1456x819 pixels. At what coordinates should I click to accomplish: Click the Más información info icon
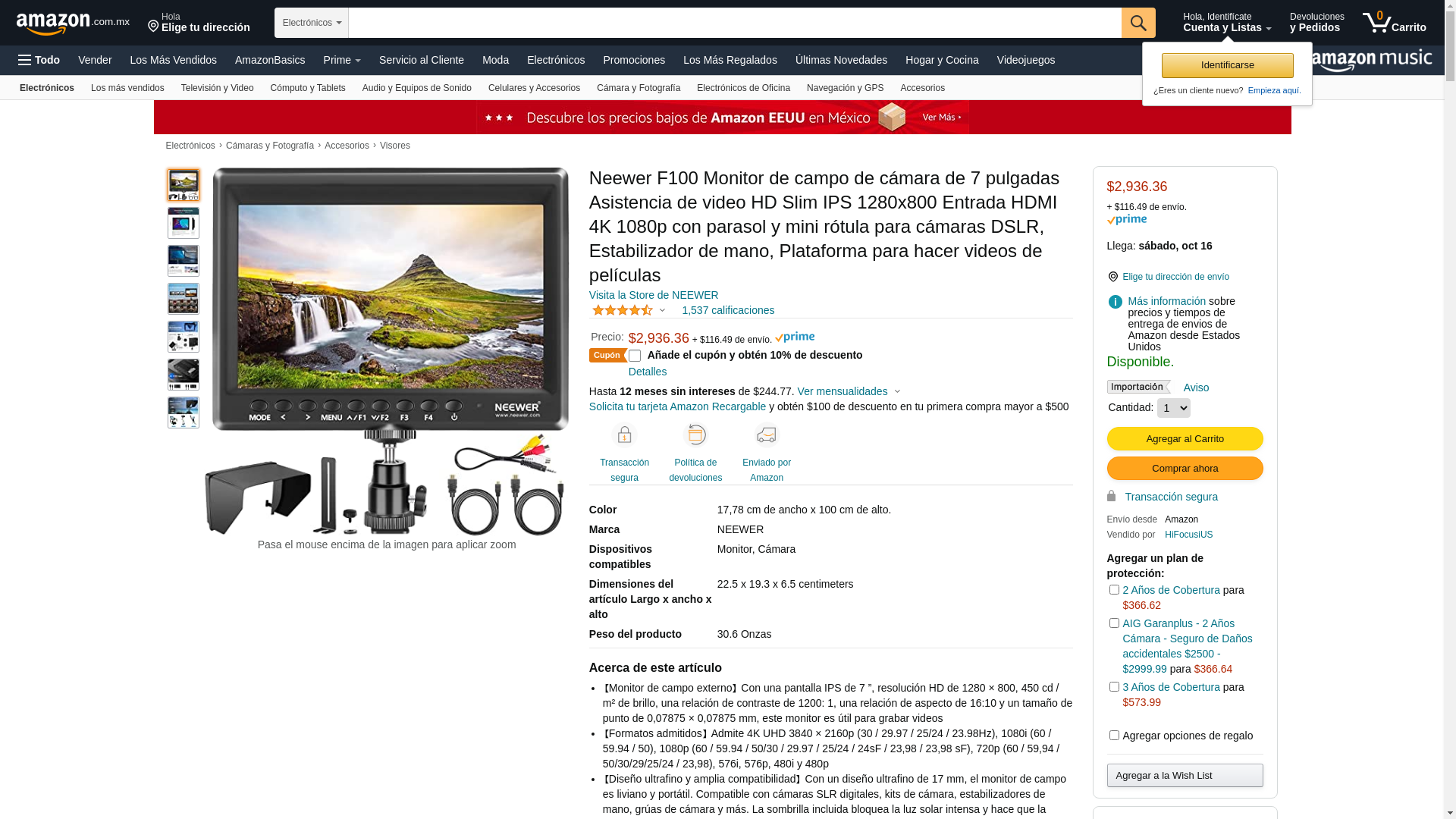(1115, 302)
